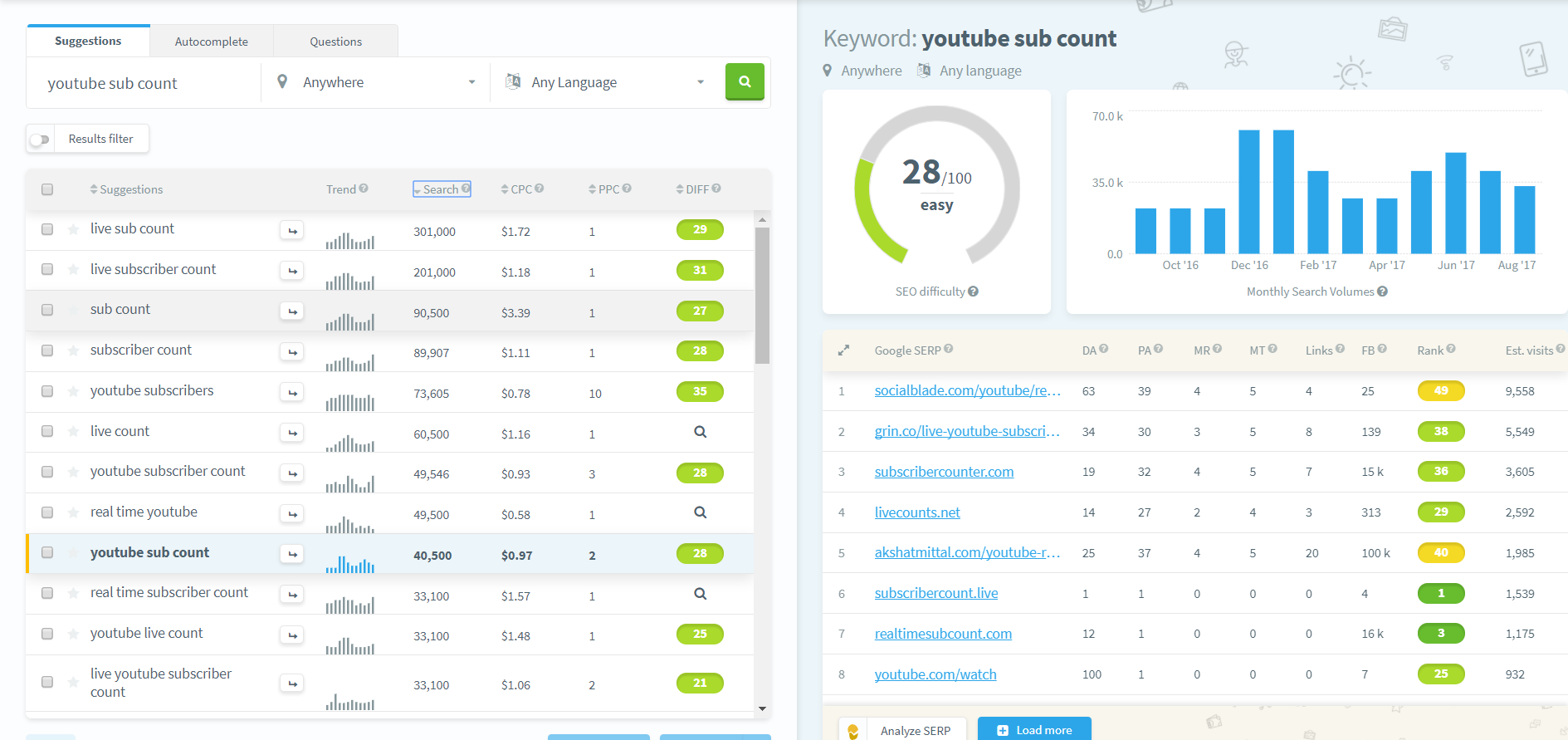Click the DIFF column help icon
This screenshot has height=740, width=1568.
tap(716, 189)
